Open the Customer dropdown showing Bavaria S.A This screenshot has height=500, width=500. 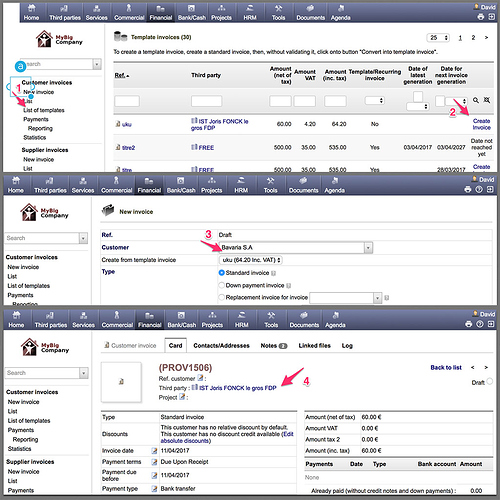296,248
